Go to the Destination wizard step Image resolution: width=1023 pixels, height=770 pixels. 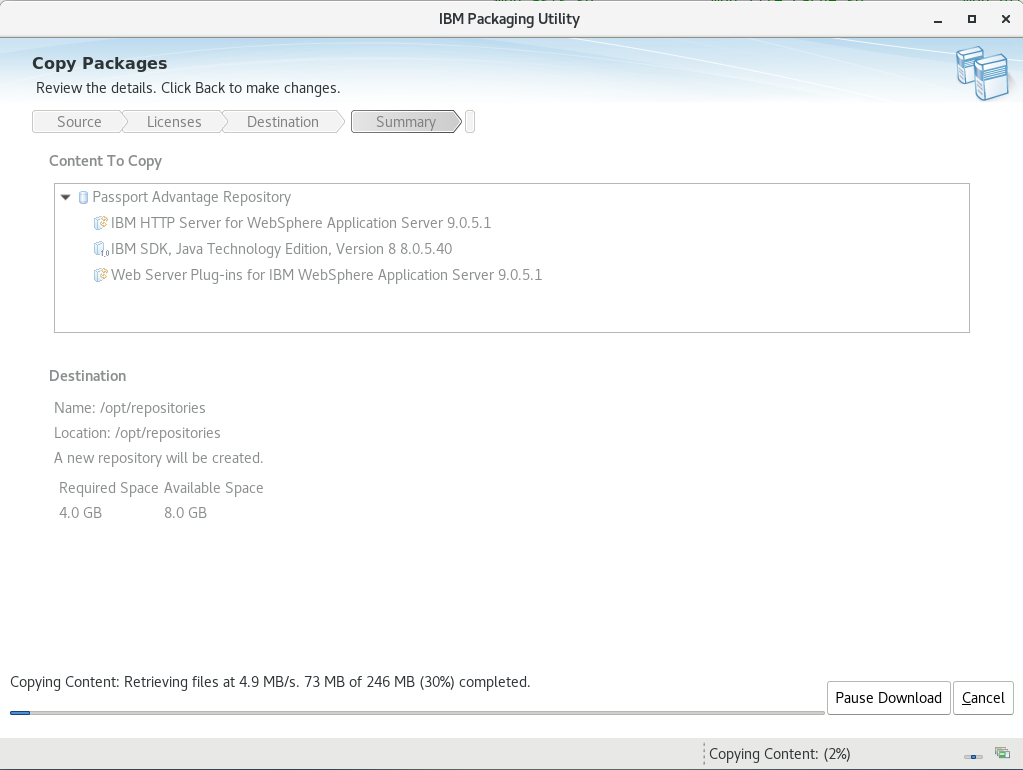pos(282,122)
